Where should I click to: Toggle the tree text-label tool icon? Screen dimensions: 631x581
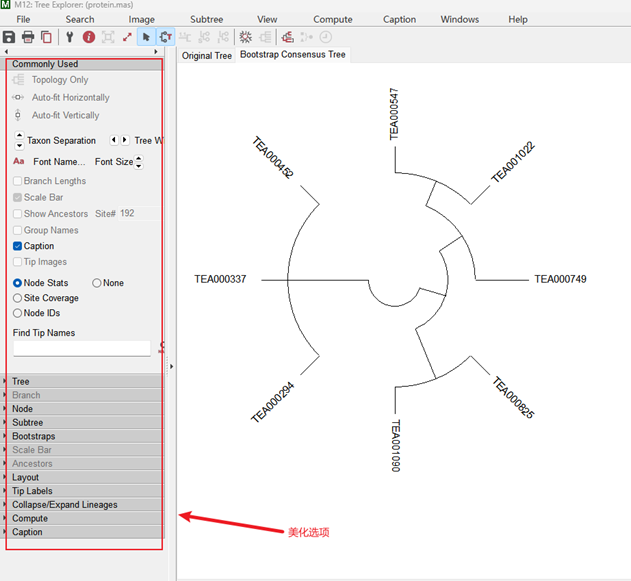pyautogui.click(x=165, y=37)
